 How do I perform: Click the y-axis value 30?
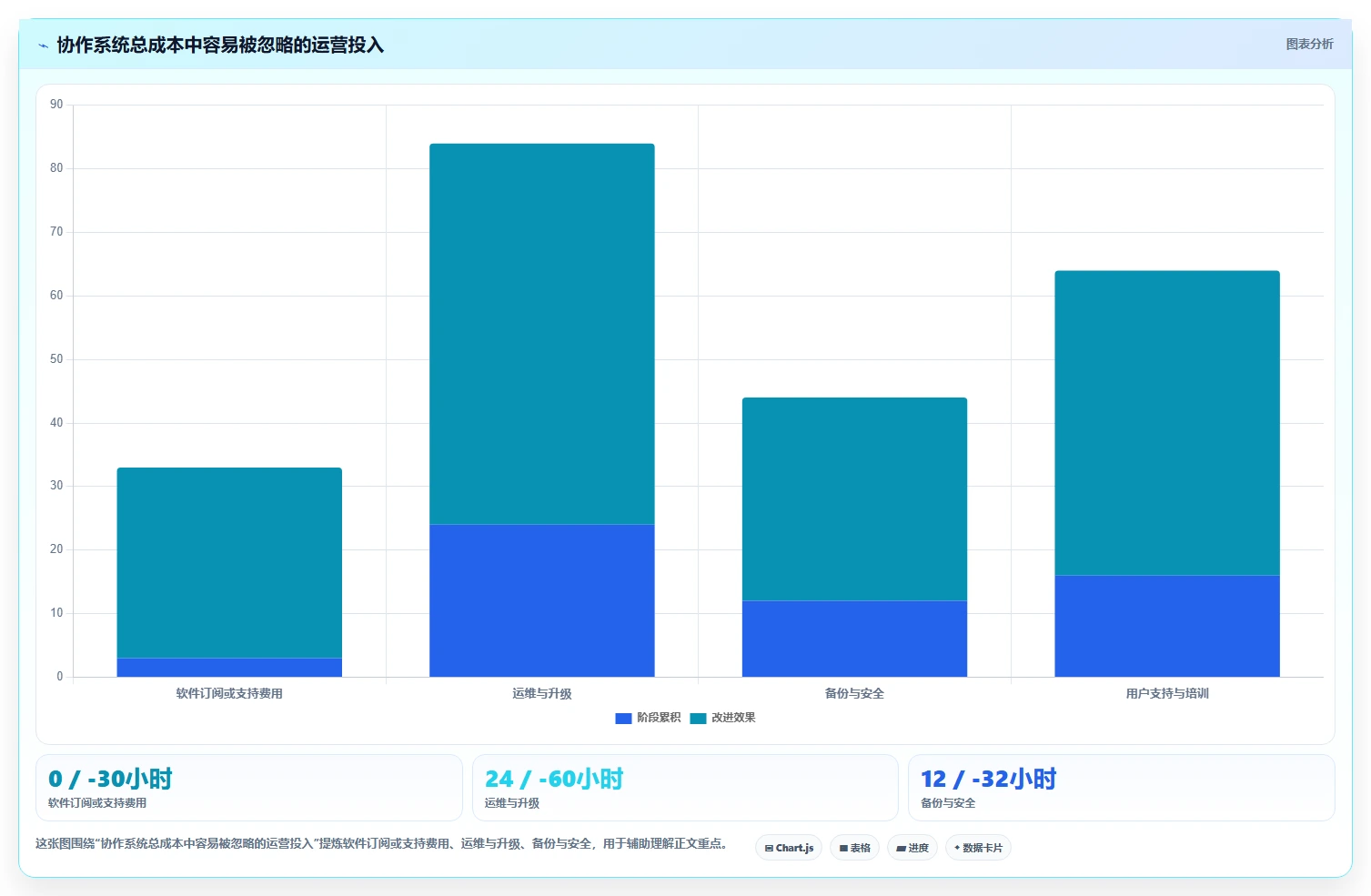pyautogui.click(x=56, y=486)
